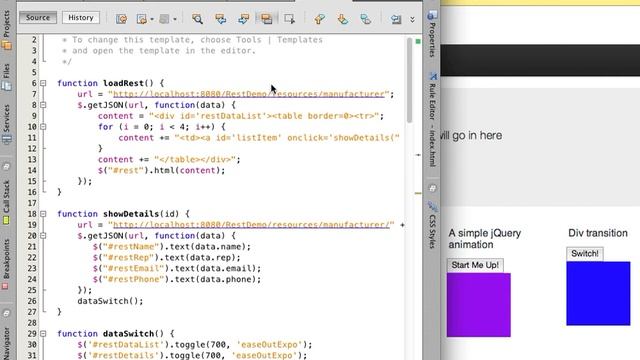Click the error-stripe mark near line 13

point(418,155)
